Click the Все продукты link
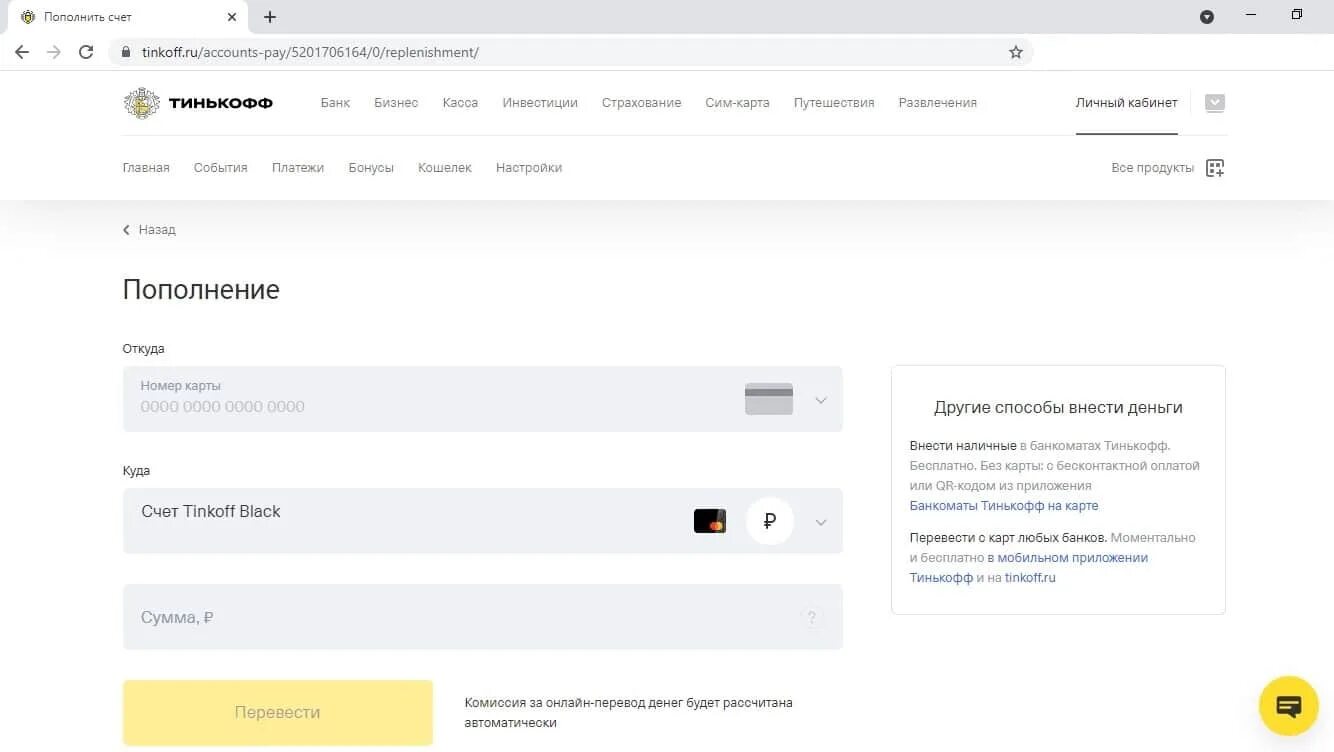This screenshot has height=752, width=1334. pos(1152,168)
